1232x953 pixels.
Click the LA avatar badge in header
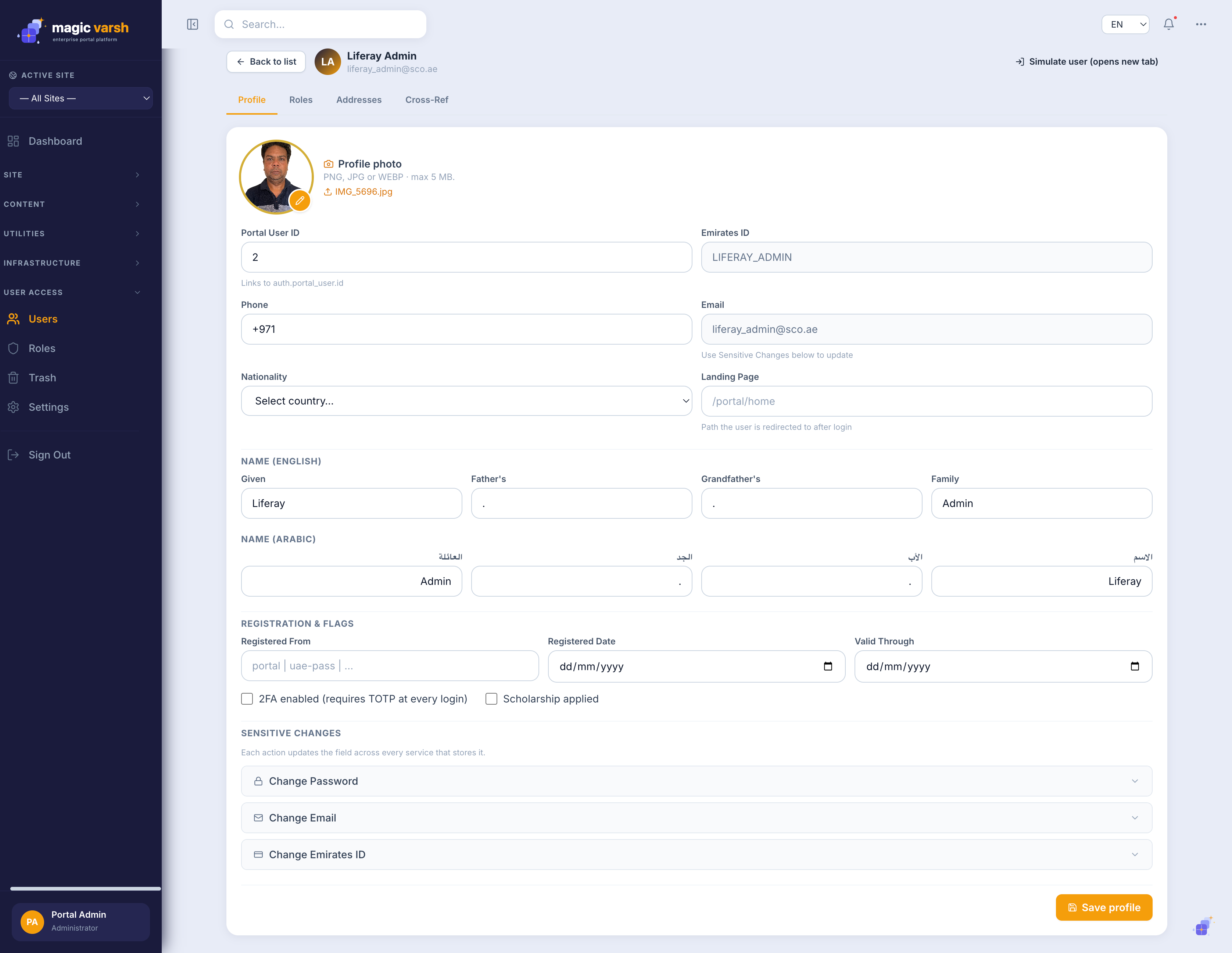pyautogui.click(x=328, y=62)
